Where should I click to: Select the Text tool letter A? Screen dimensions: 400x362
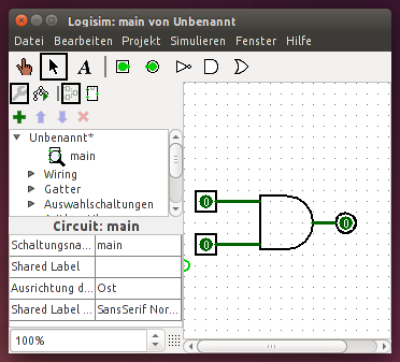coord(84,67)
